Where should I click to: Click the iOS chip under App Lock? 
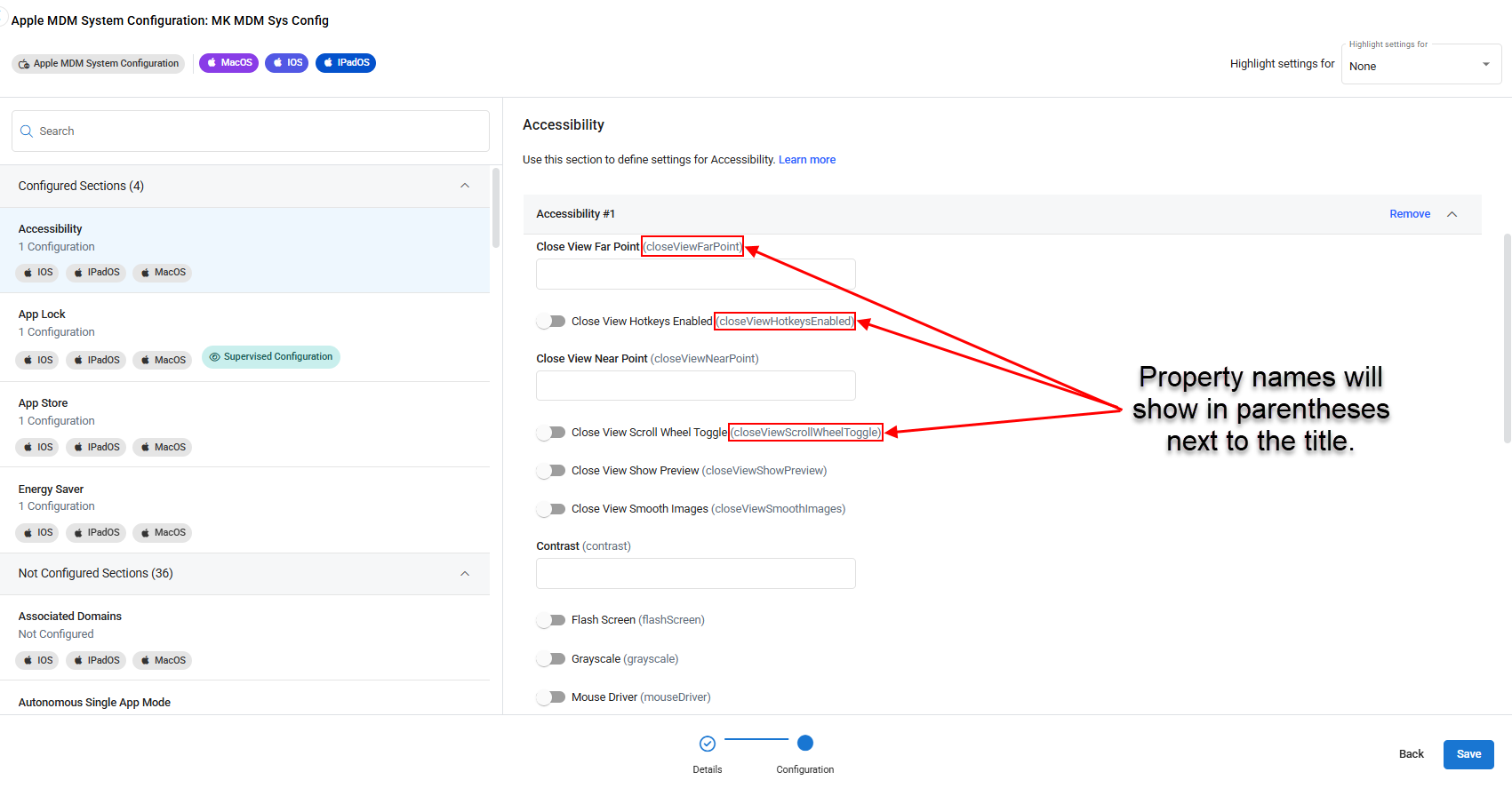tap(37, 360)
